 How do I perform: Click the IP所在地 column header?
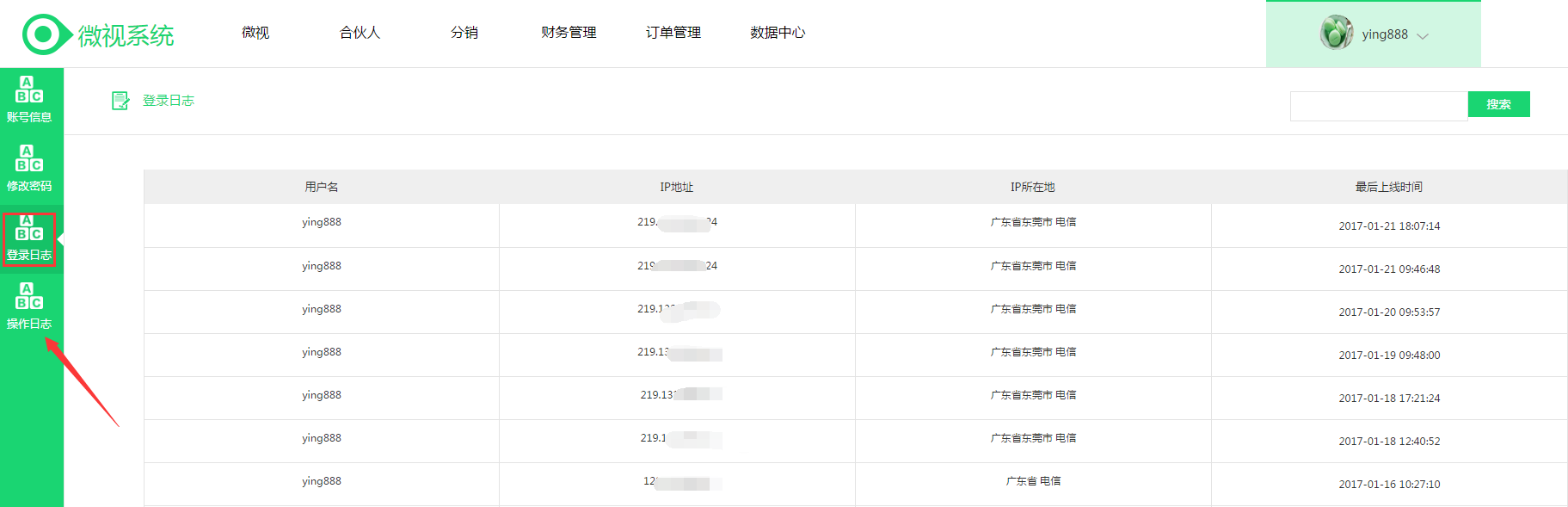tap(1033, 187)
